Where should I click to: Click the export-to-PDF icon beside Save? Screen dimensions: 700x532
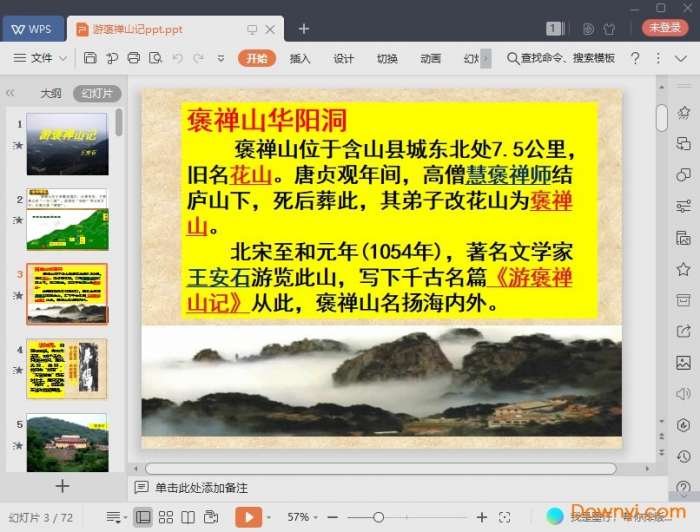[x=112, y=58]
